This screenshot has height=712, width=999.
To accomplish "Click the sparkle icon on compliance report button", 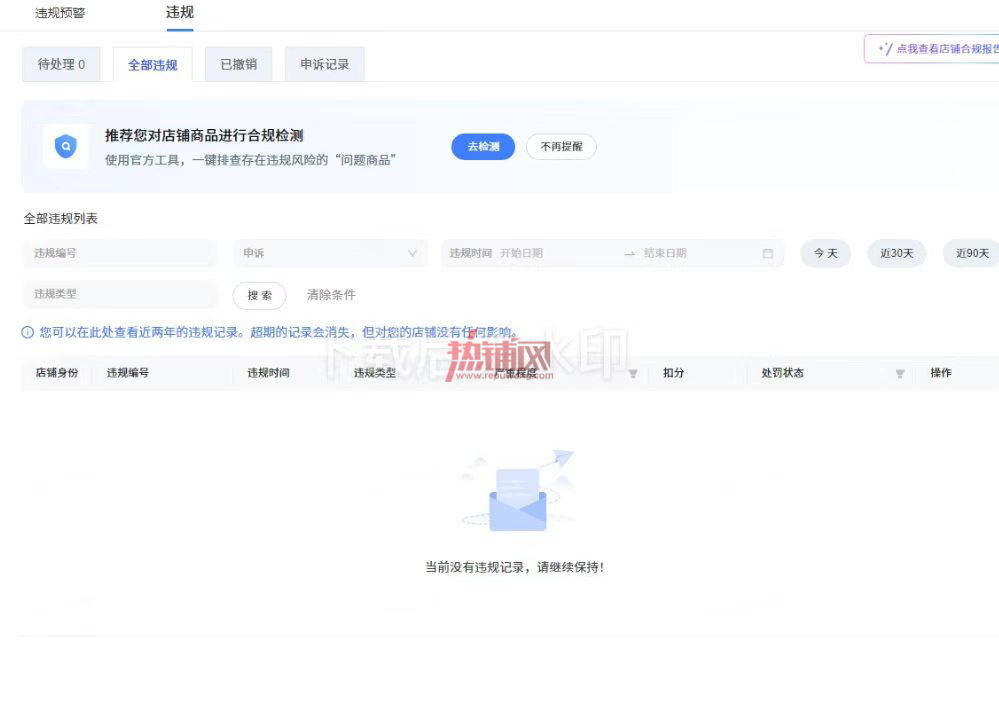I will (885, 49).
